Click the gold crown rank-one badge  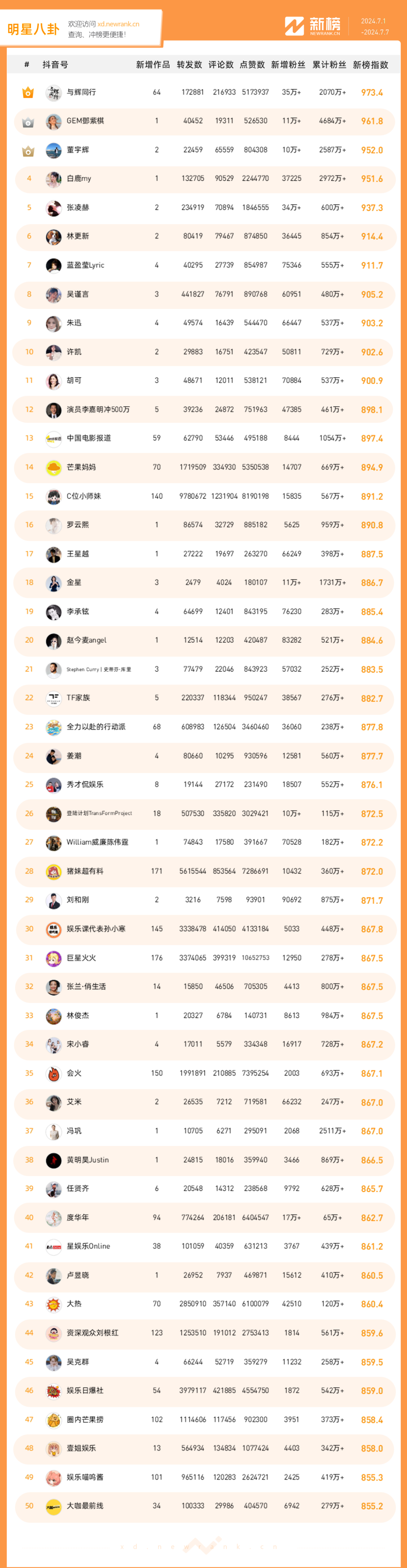28,92
